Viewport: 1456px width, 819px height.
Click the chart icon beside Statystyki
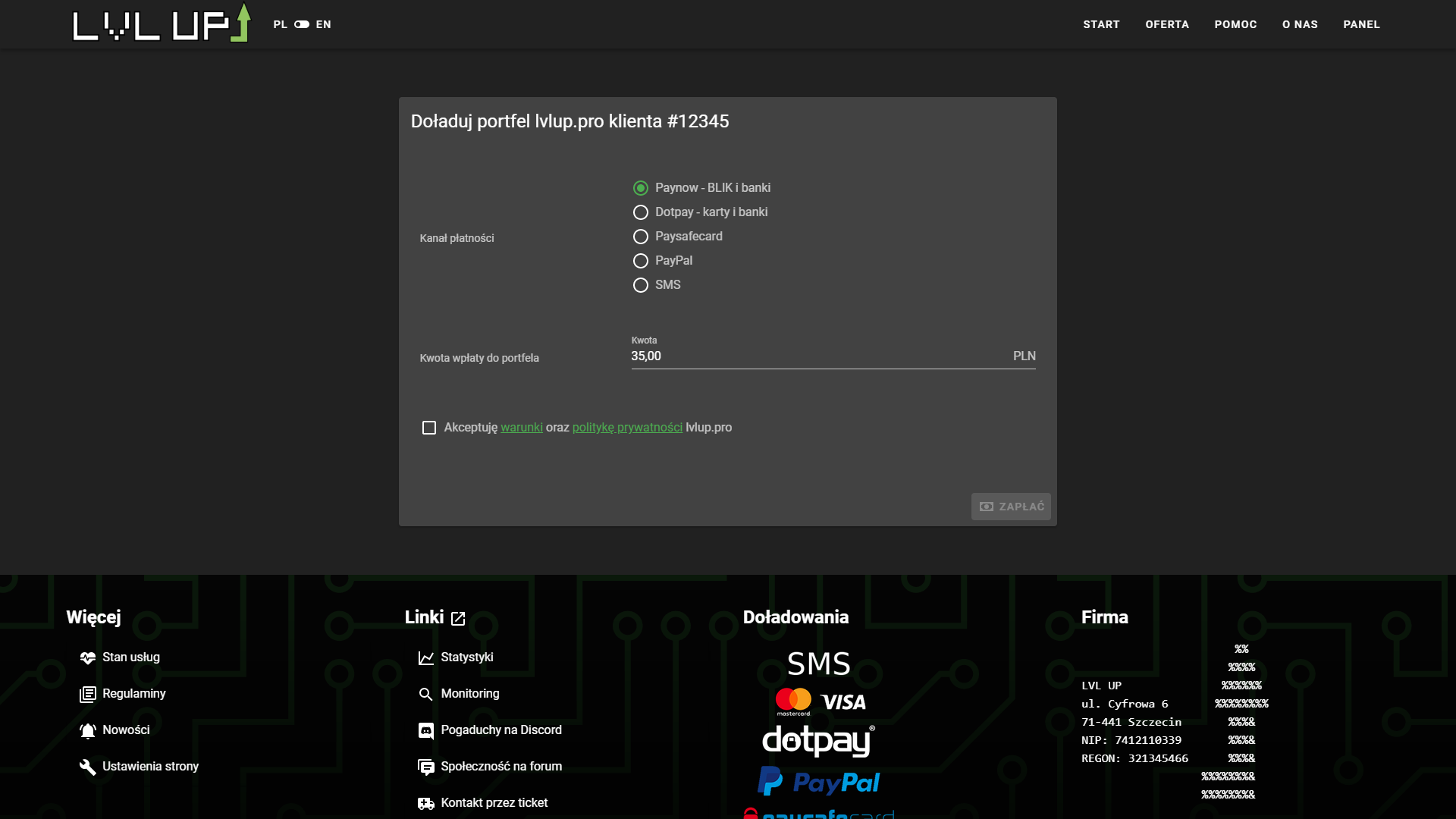click(x=426, y=657)
